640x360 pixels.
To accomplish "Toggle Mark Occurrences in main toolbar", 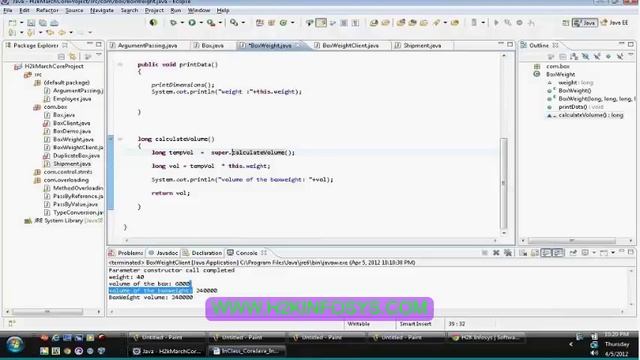I will [x=321, y=23].
